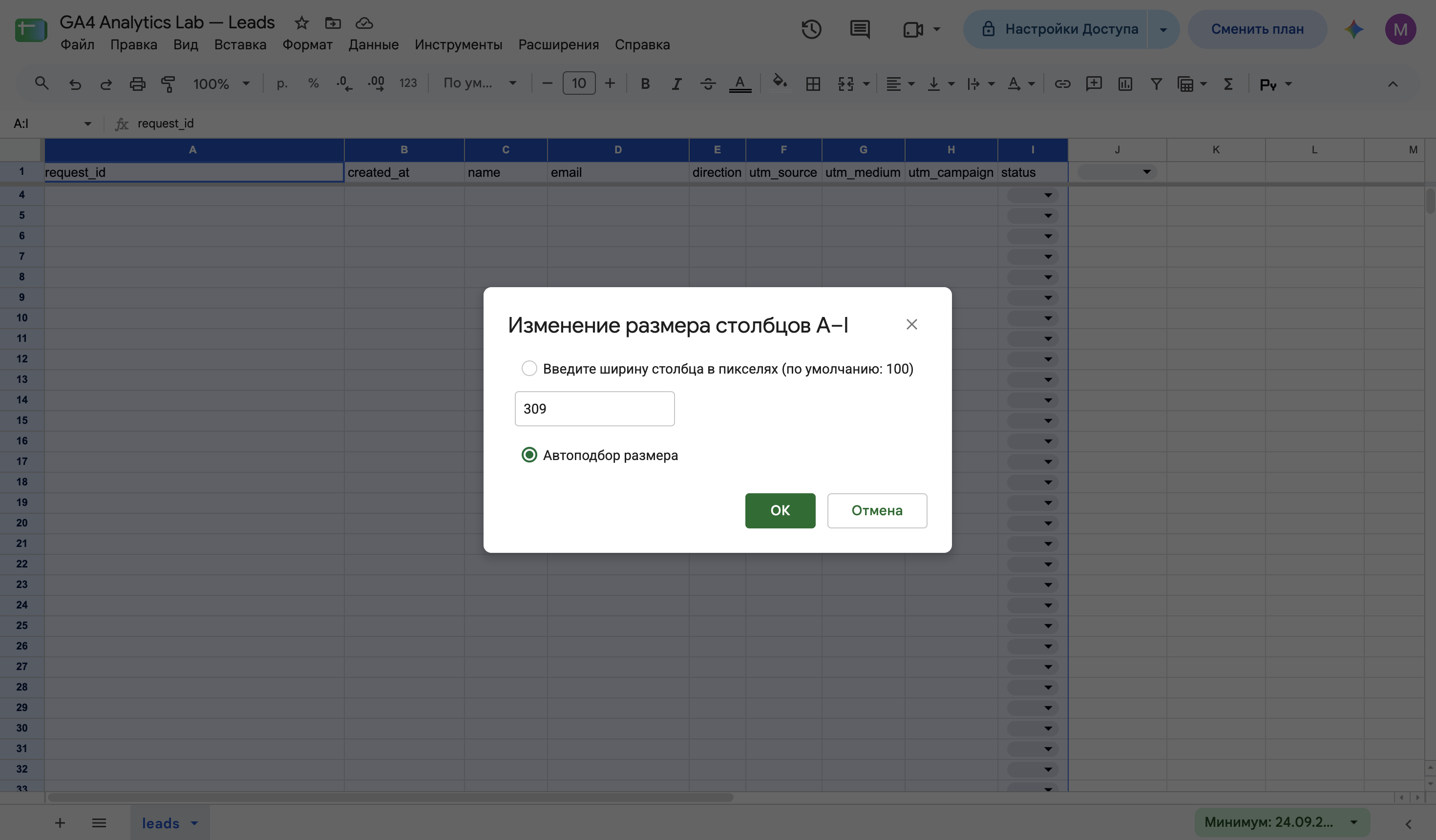Toggle bold formatting
Screen dimensions: 1436x840
click(645, 84)
